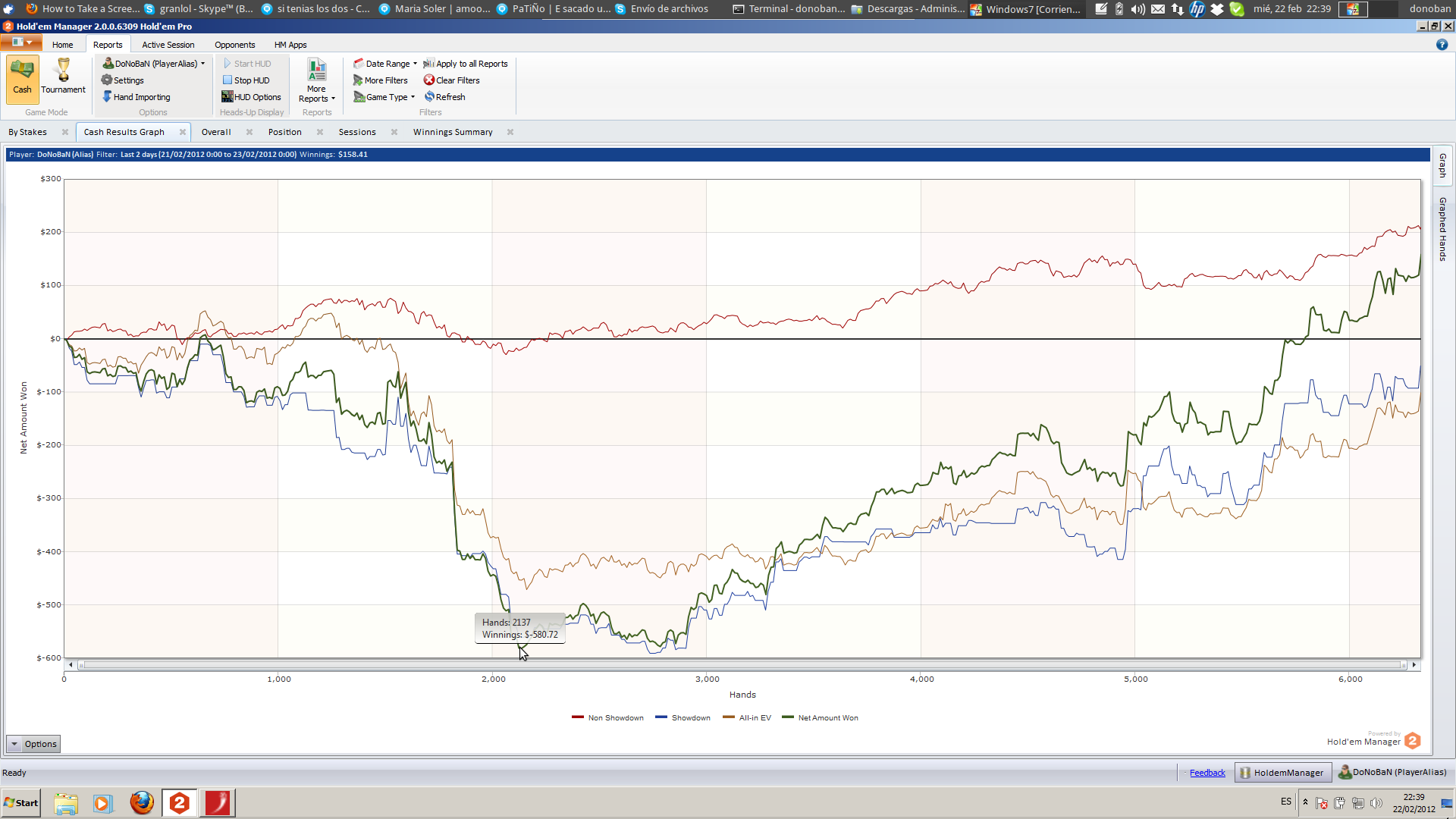This screenshot has width=1456, height=819.
Task: Click Stop HUD
Action: tap(246, 80)
